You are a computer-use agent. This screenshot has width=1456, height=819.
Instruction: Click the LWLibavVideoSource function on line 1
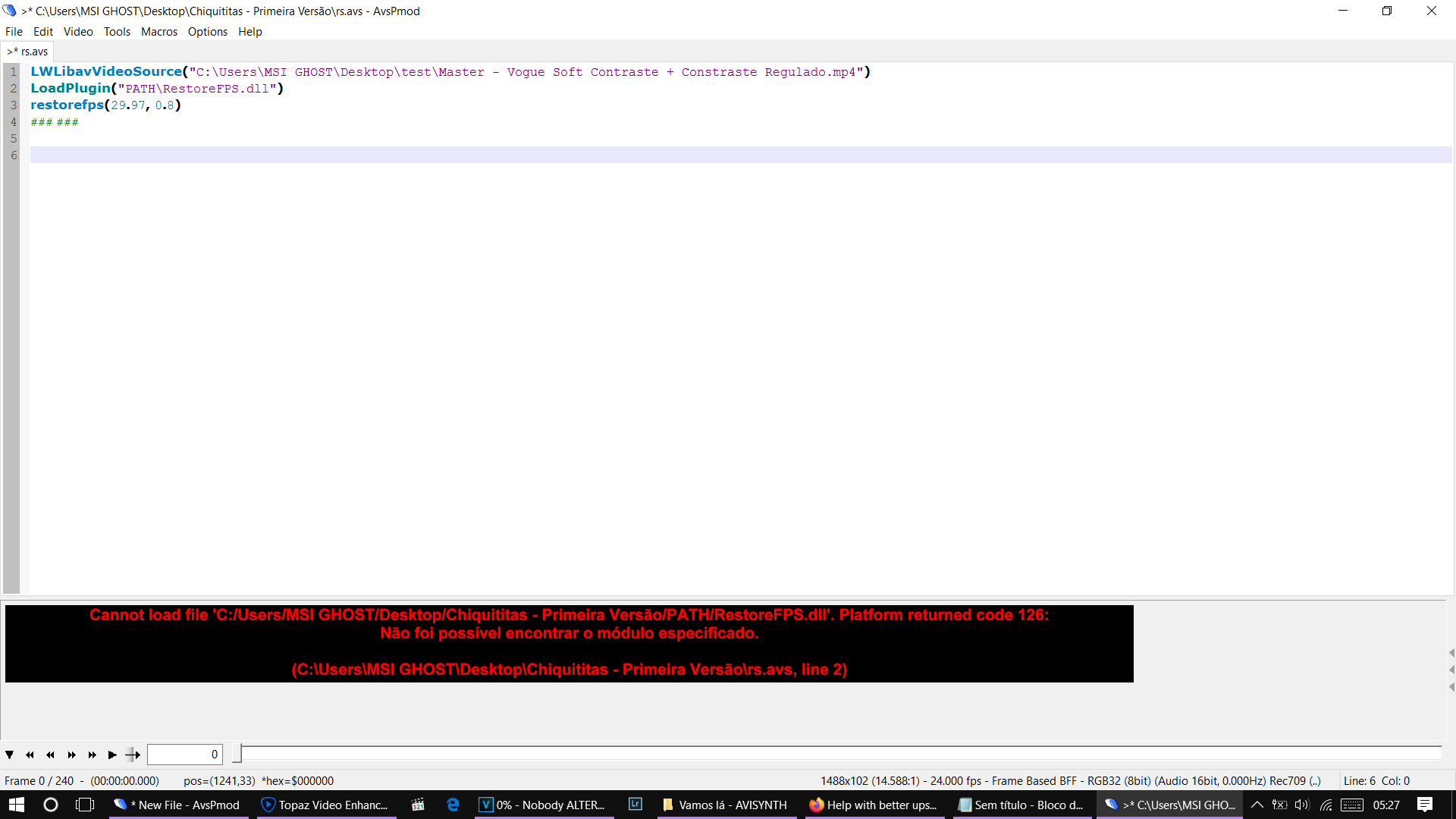coord(106,72)
